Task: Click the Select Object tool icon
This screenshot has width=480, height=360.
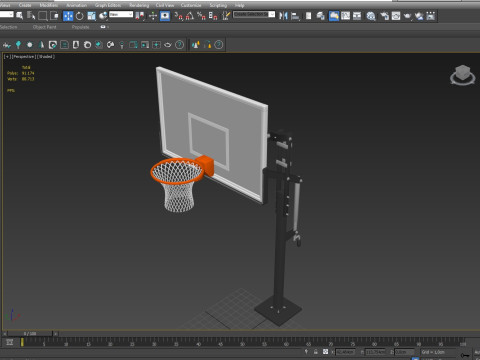Action: (20, 15)
